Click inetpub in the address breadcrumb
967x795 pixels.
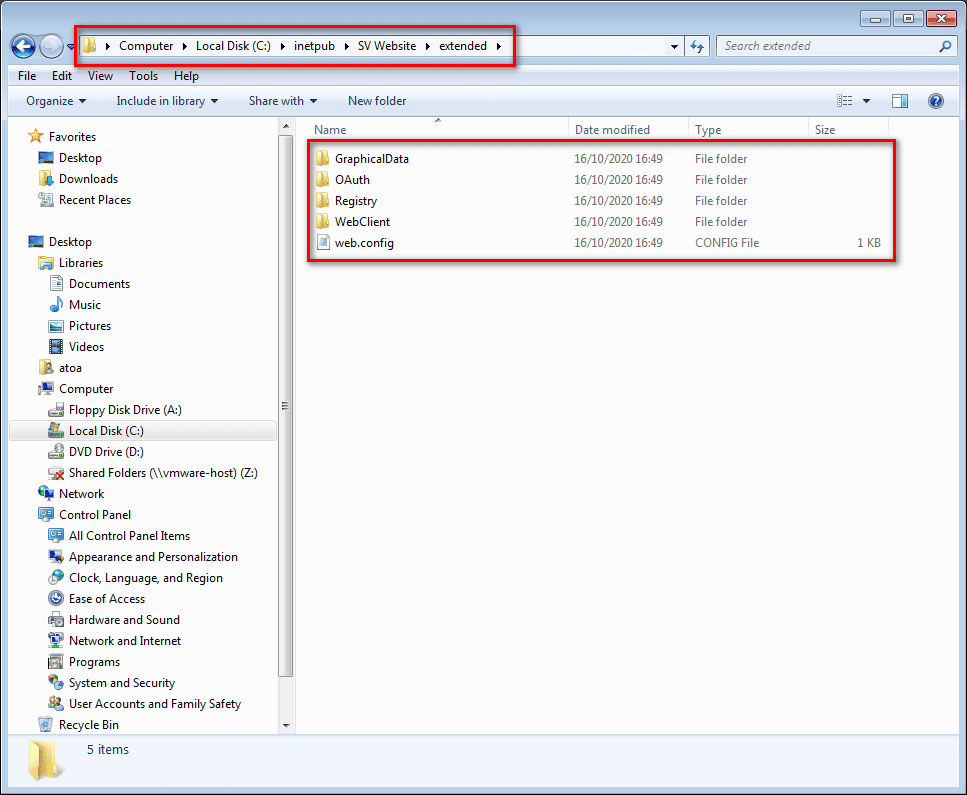click(x=314, y=46)
